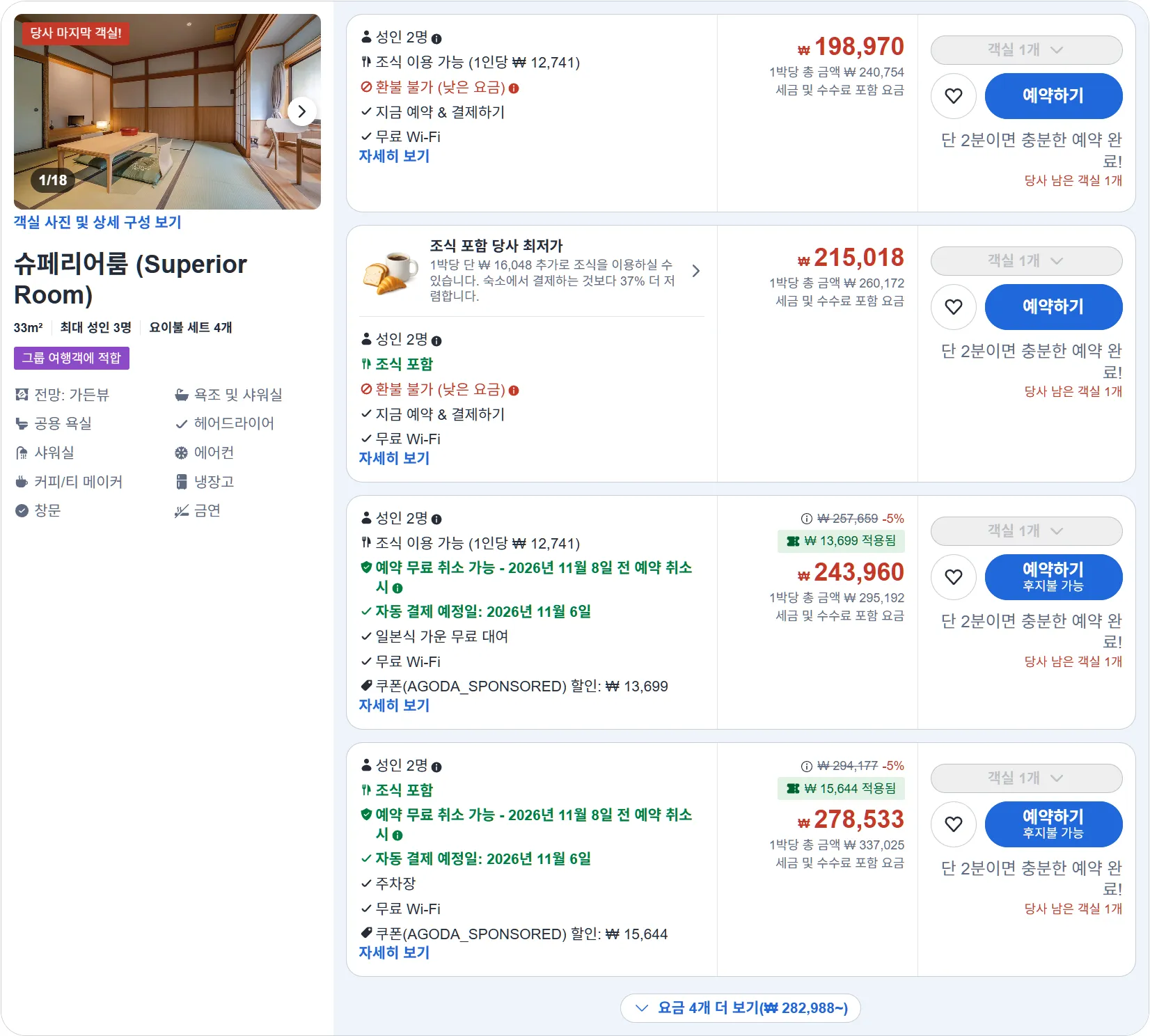1150x1036 pixels.
Task: Click info icon beside 성인 2명 in ₩278,533 rate
Action: click(436, 767)
